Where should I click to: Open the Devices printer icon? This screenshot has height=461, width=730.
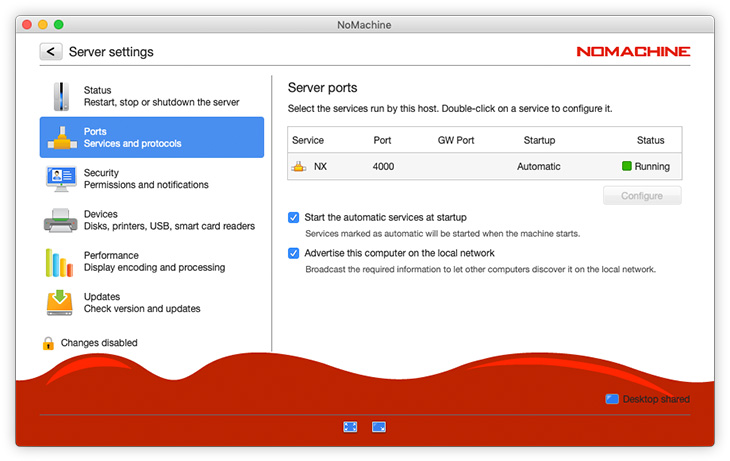tap(61, 221)
